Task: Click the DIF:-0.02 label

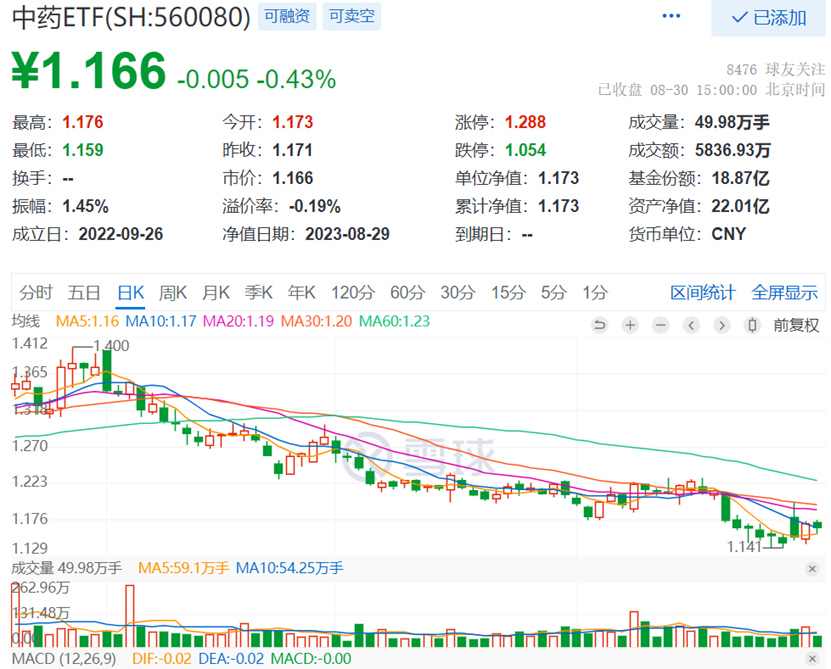Action: tap(162, 658)
